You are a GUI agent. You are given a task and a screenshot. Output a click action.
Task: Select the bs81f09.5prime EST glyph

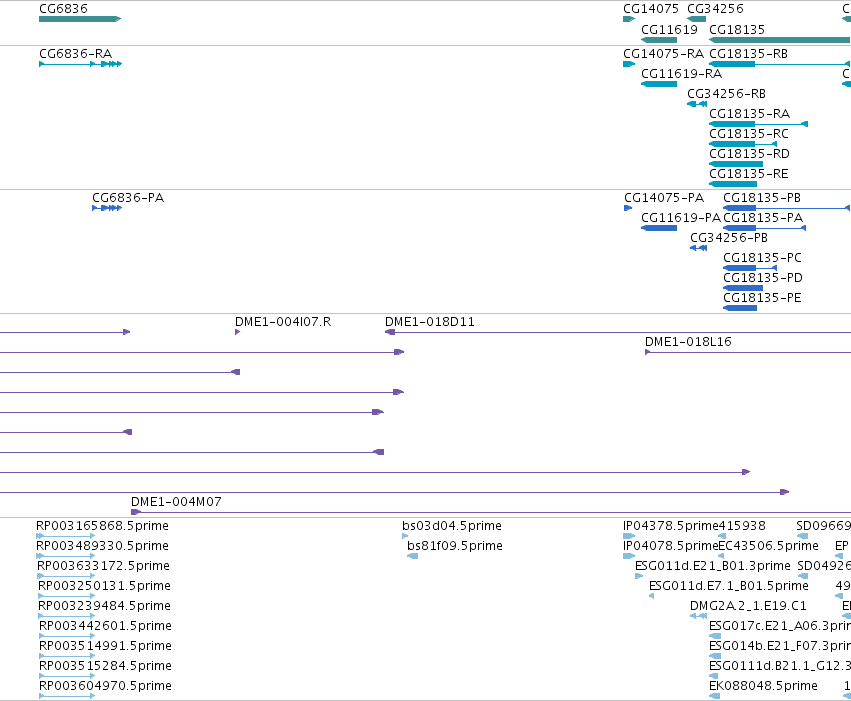tap(412, 556)
